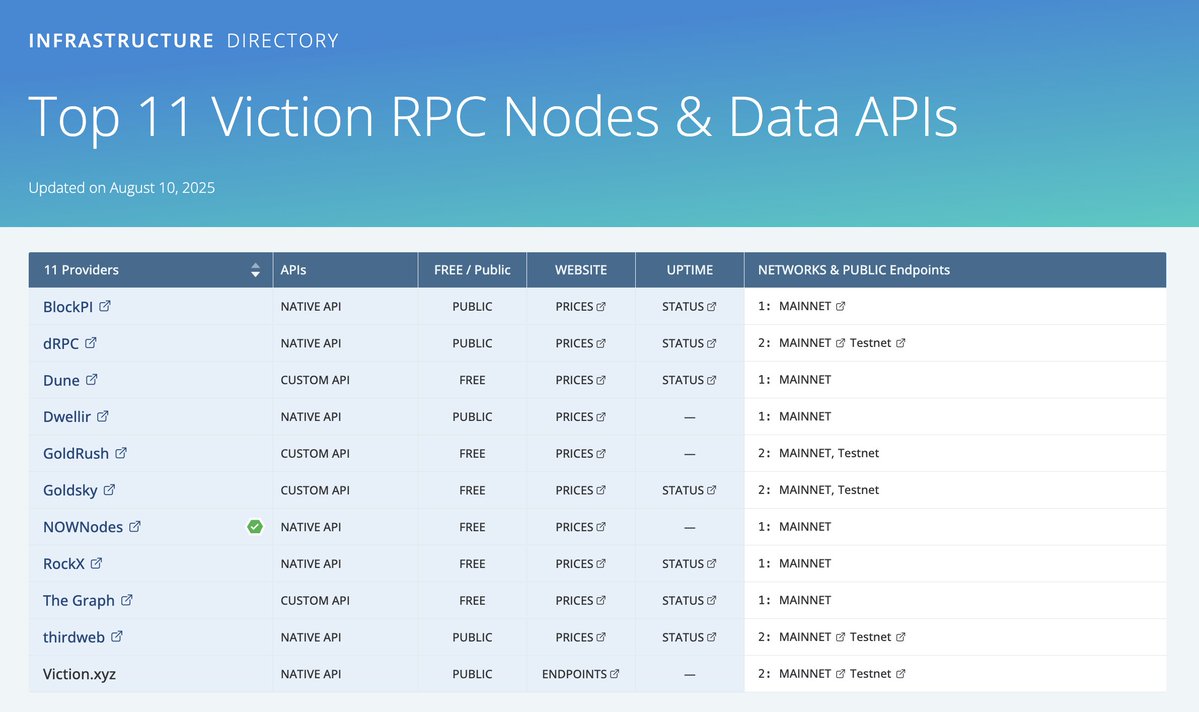Click Viction.xyz Testnet endpoint link icon
Image resolution: width=1199 pixels, height=712 pixels.
901,674
